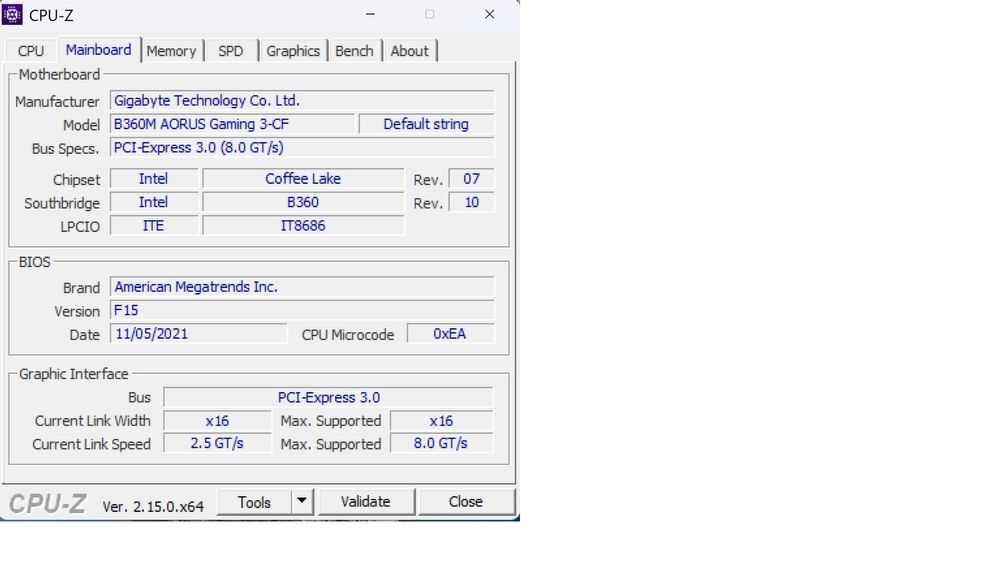Click the Tools button
This screenshot has width=1000, height=563.
pos(254,502)
